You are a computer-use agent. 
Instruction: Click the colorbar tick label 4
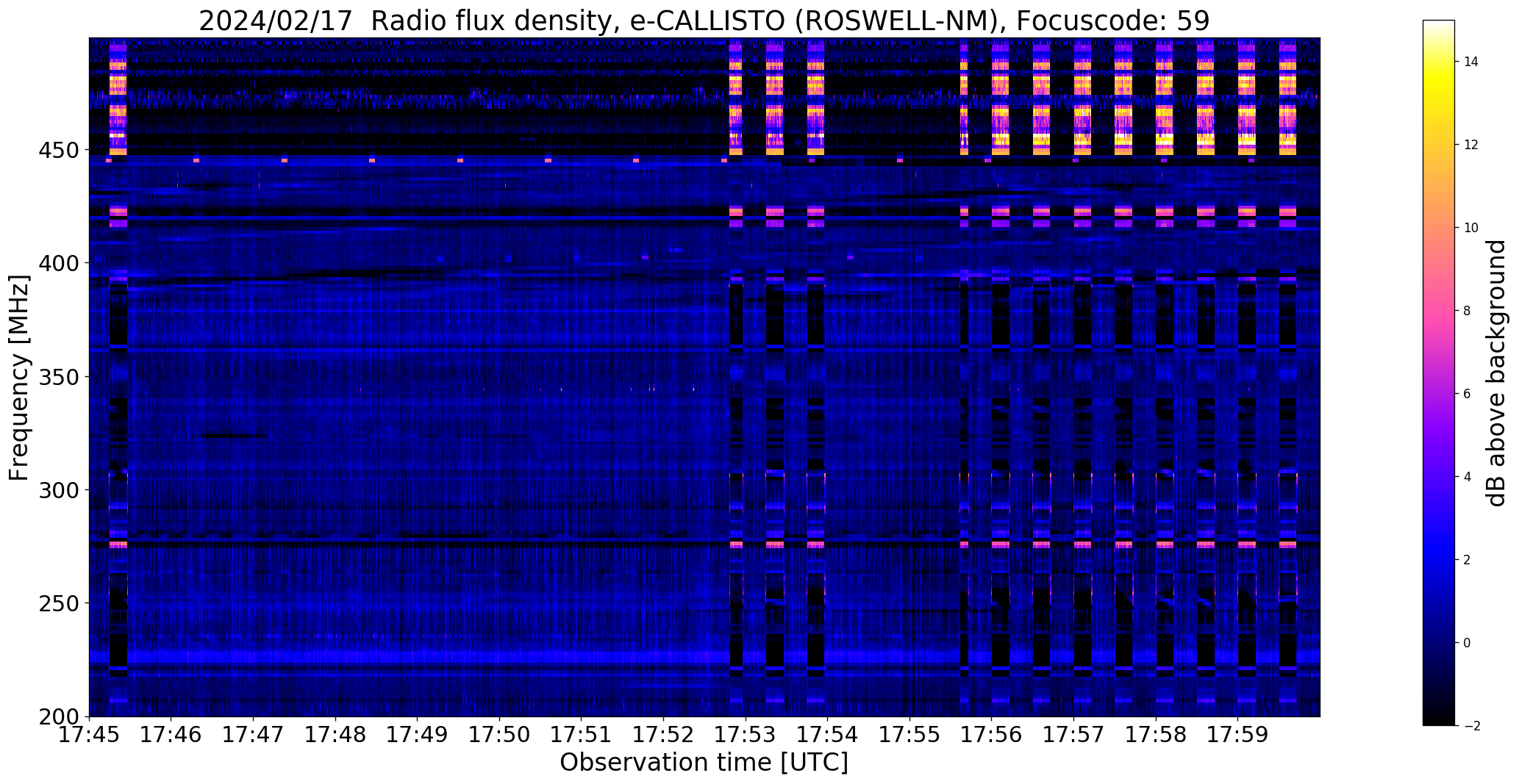coord(1467,477)
